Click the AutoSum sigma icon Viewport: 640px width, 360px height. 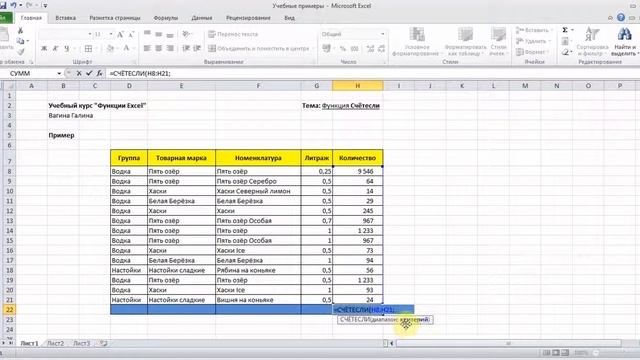click(x=565, y=30)
